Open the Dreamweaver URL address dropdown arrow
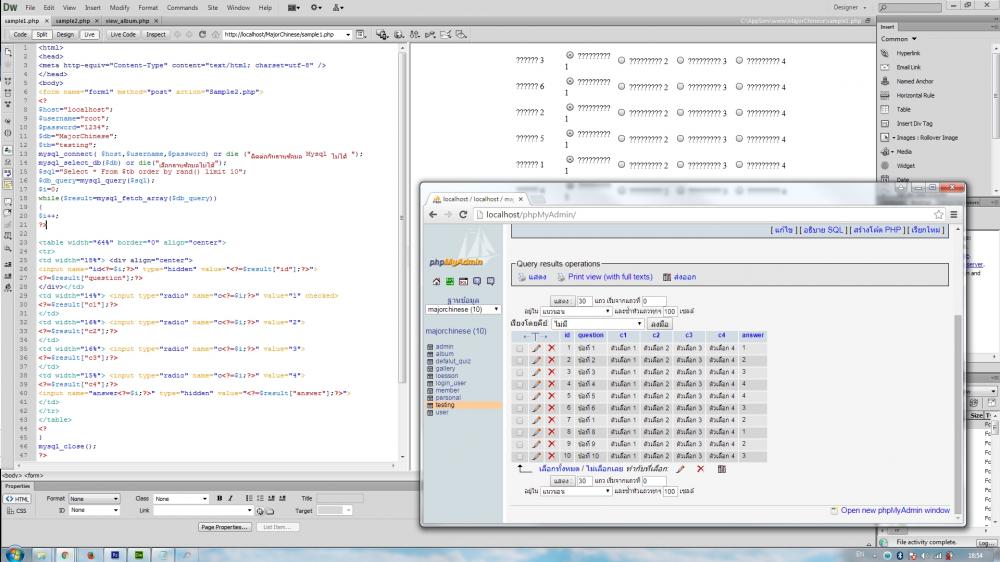Screen dimensions: 1000x562 [x=348, y=34]
